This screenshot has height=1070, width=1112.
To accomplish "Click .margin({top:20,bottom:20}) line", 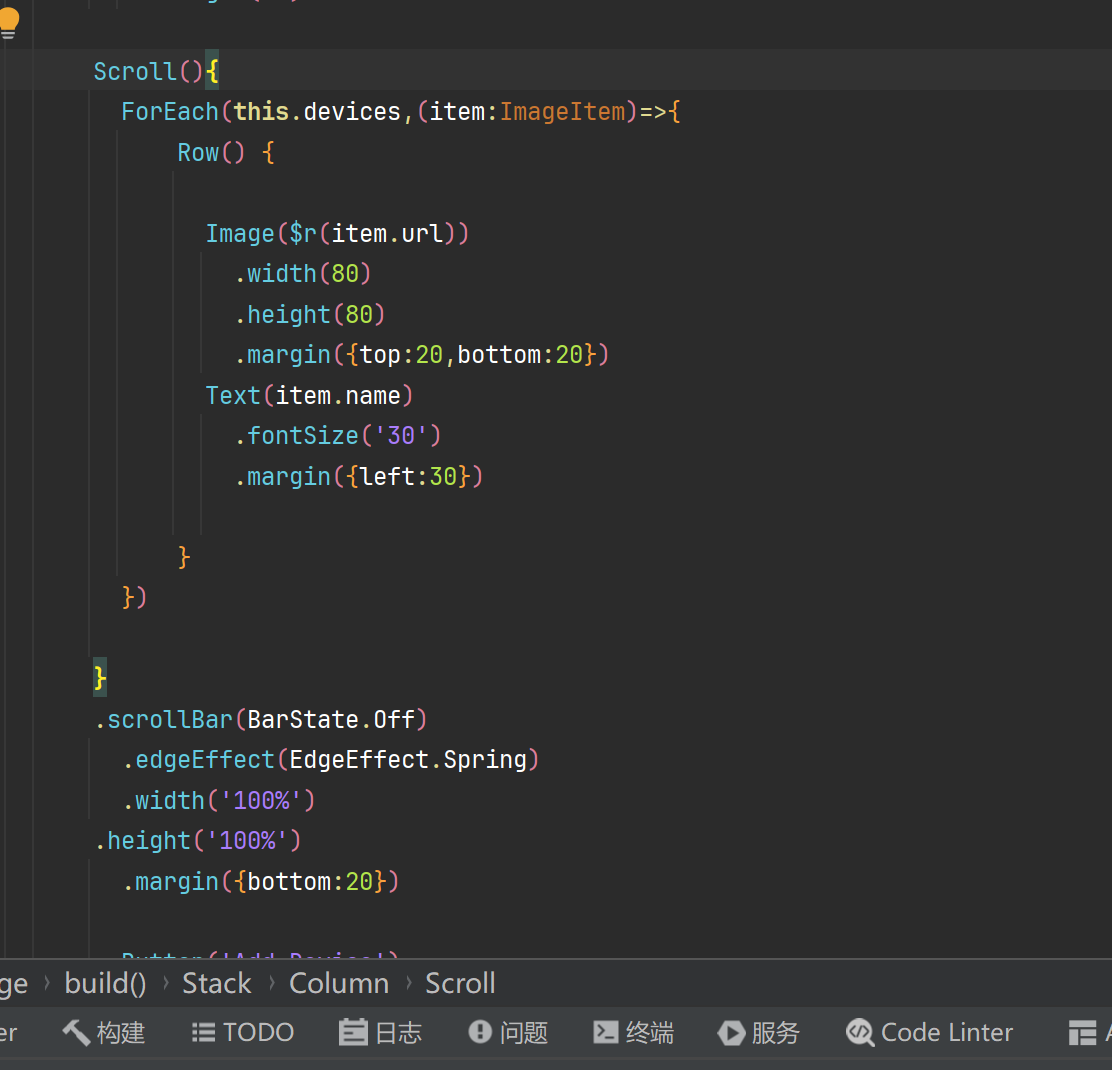I will 421,355.
